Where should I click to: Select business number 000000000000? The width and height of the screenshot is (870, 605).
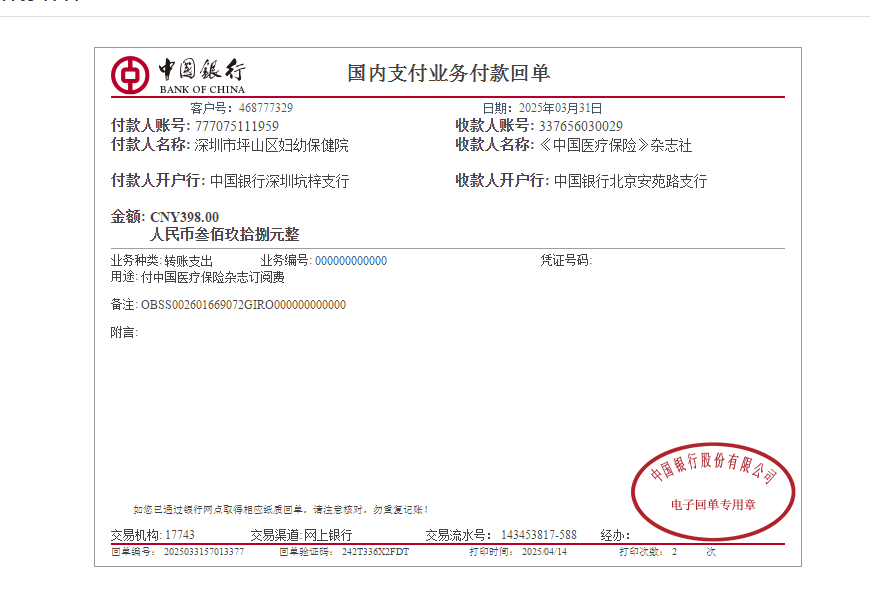coord(351,261)
